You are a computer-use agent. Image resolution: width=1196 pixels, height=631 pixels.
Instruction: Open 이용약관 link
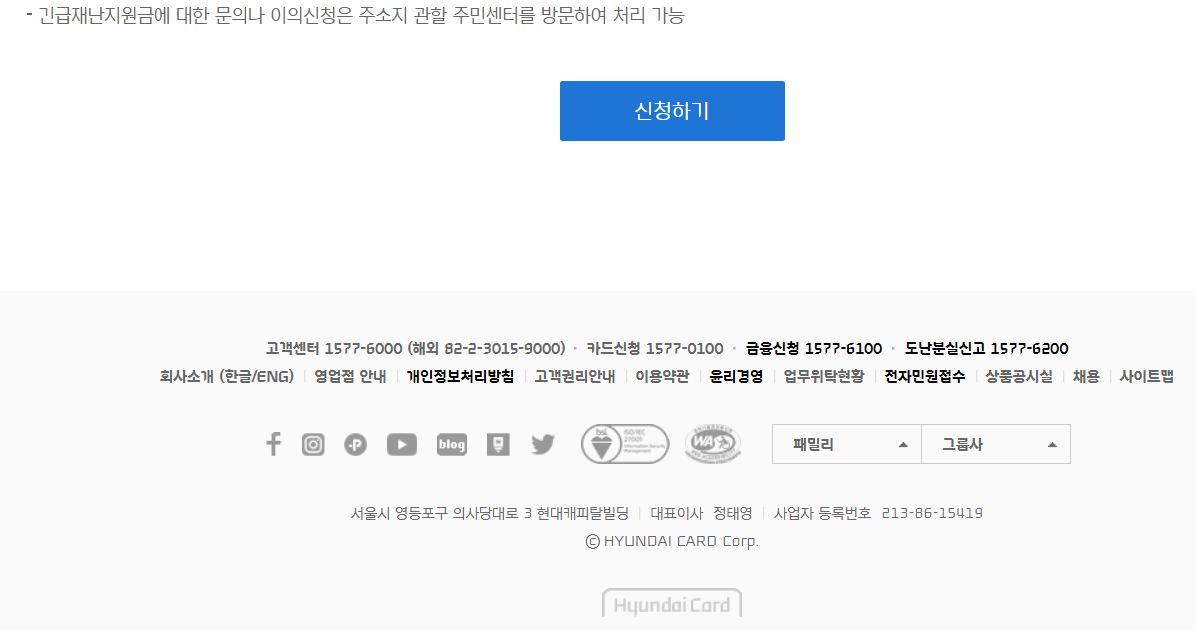(x=662, y=376)
